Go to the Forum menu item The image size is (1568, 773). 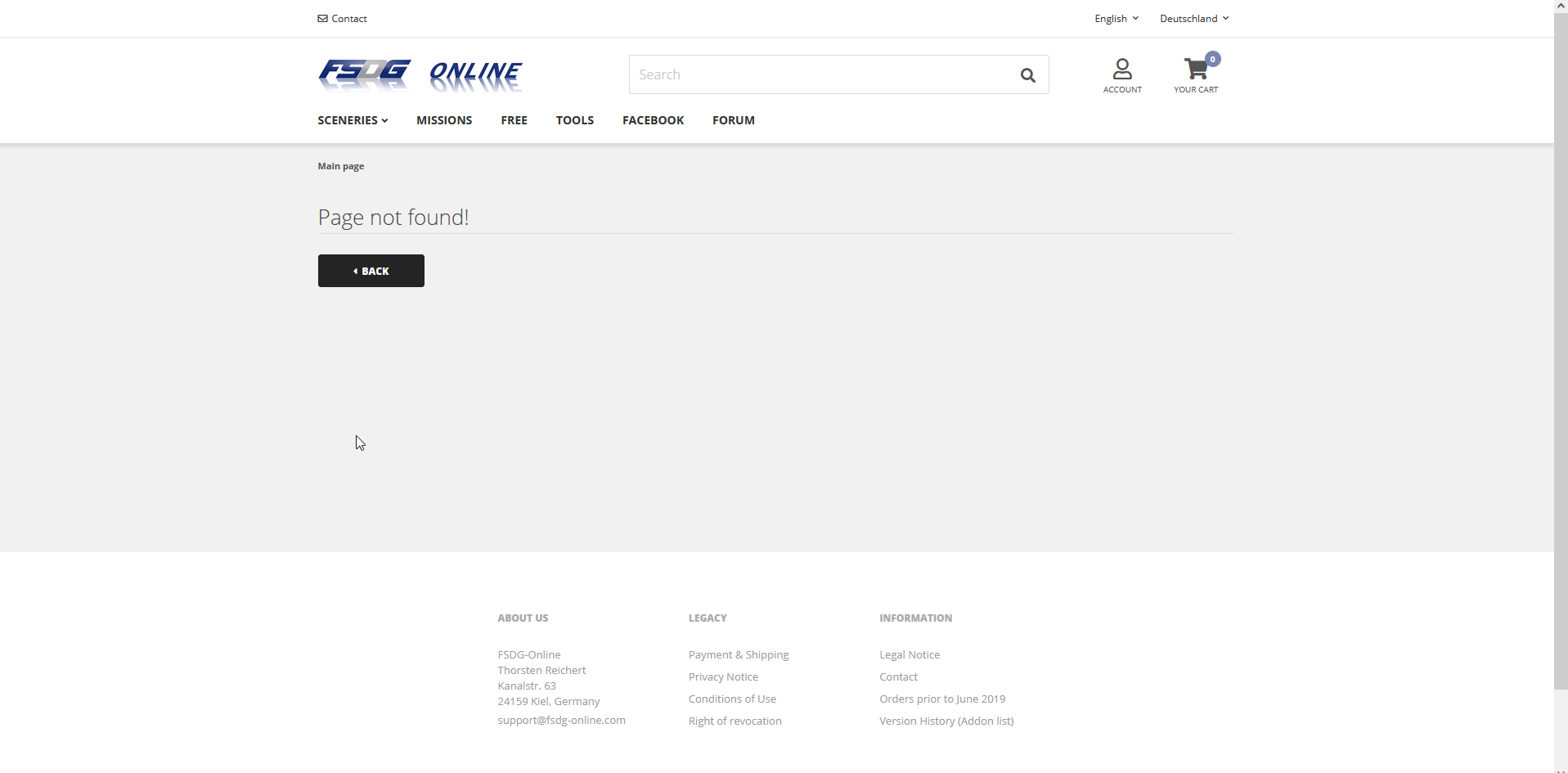coord(733,120)
